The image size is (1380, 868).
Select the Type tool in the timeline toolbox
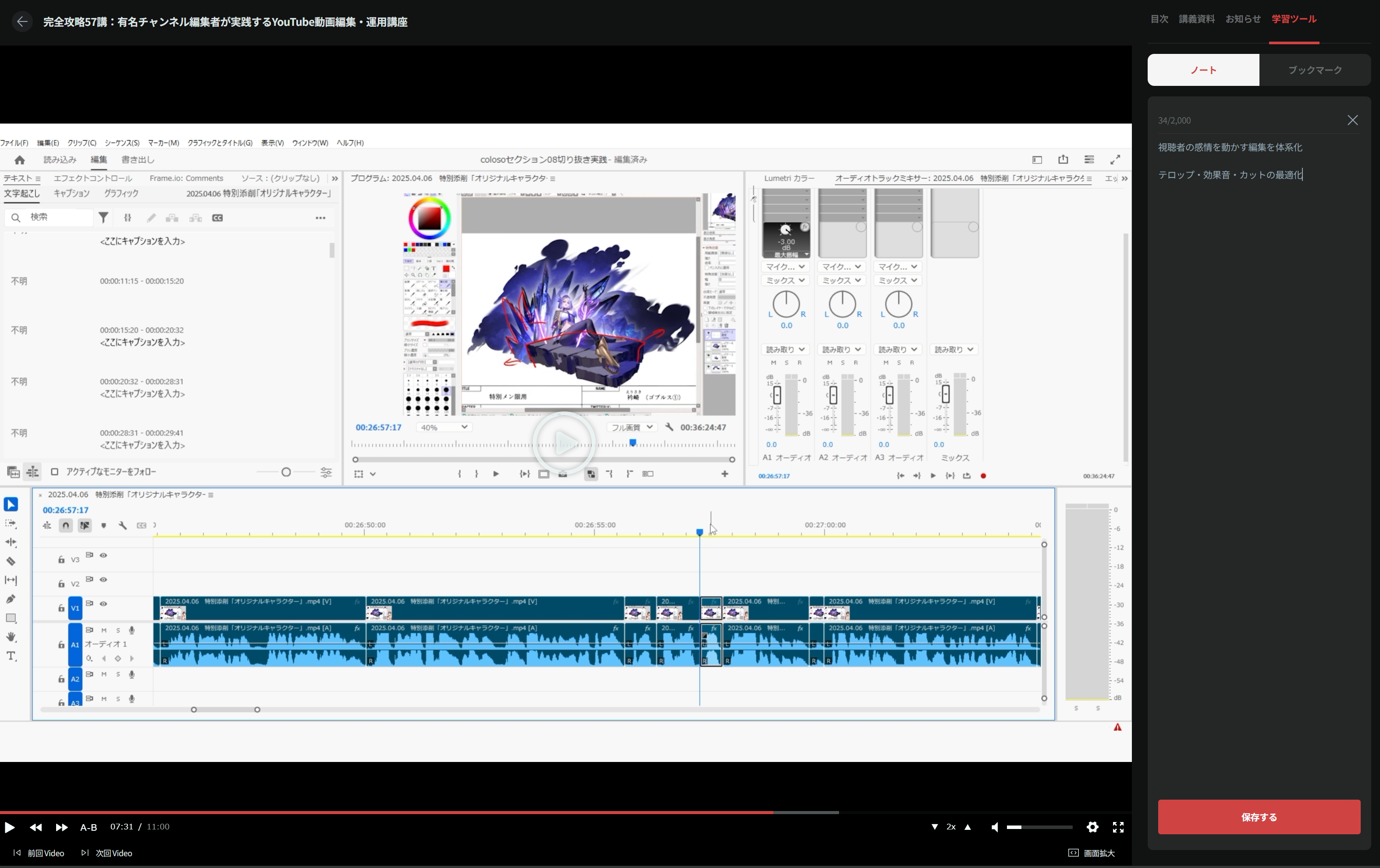[x=11, y=656]
